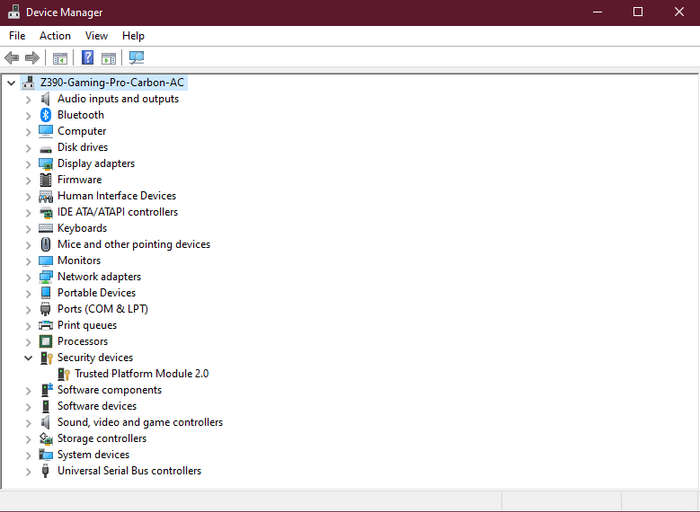700x512 pixels.
Task: Select Trusted Platform Module 2.0 device
Action: coord(142,374)
